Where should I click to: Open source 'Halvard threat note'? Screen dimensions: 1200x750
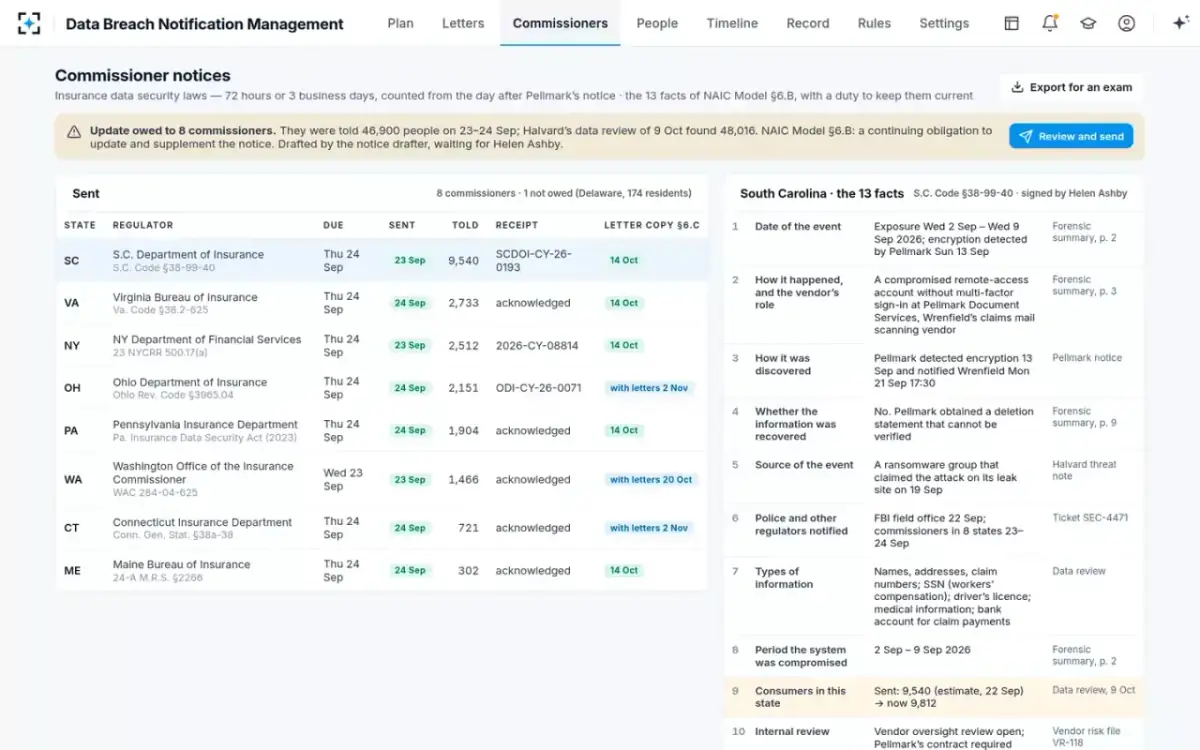1084,471
